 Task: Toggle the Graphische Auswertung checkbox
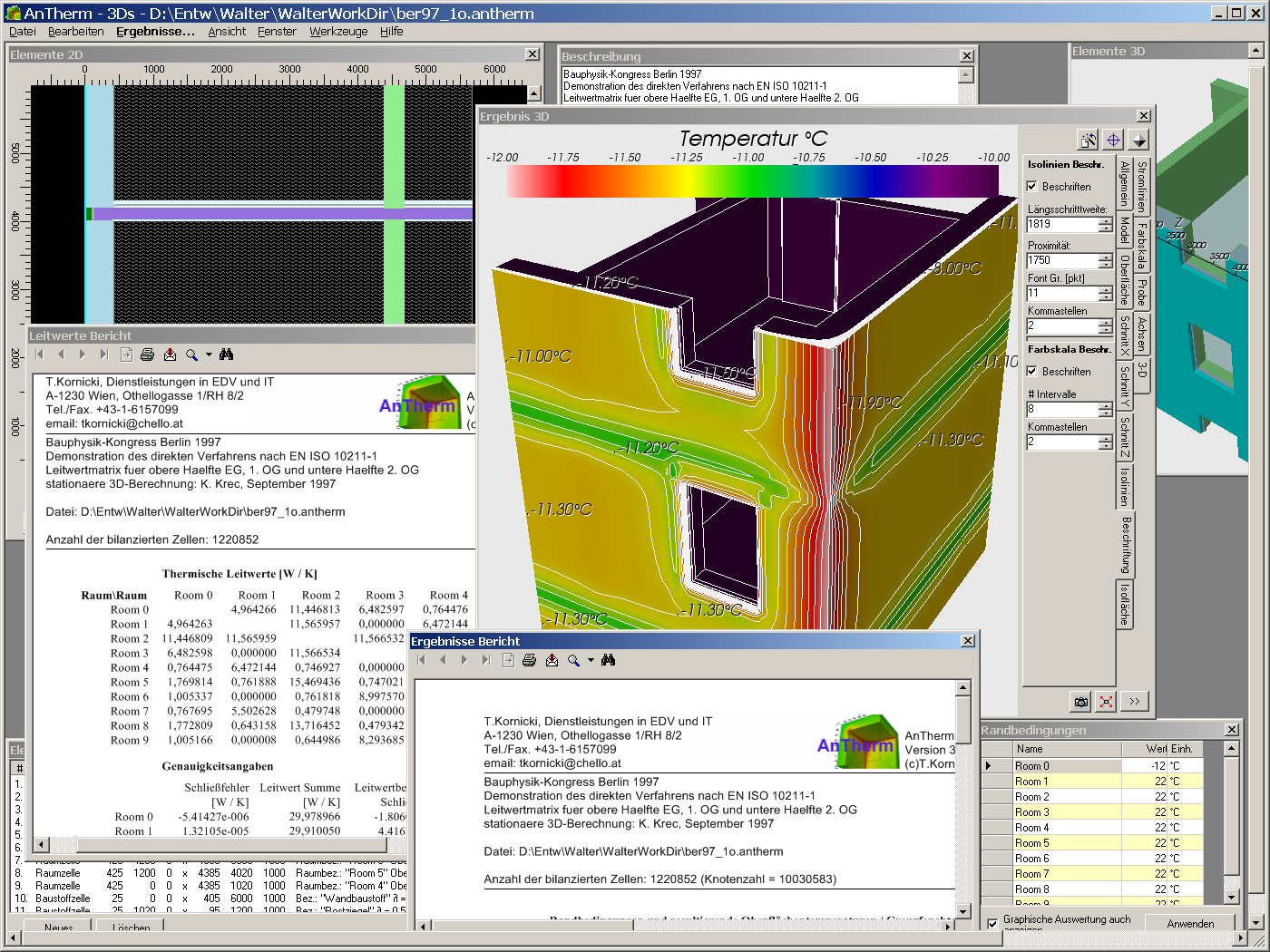coord(992,923)
